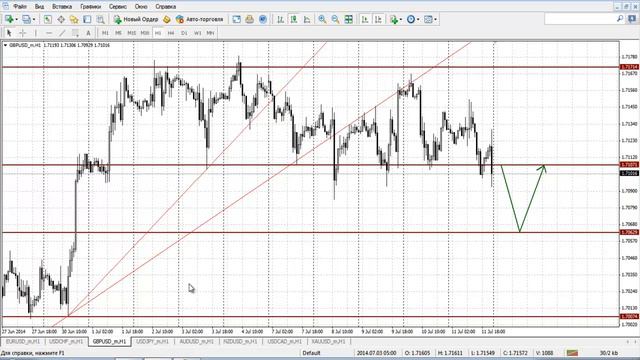Viewport: 640px width, 360px height.
Task: Select the H1 timeframe button
Action: click(158, 33)
